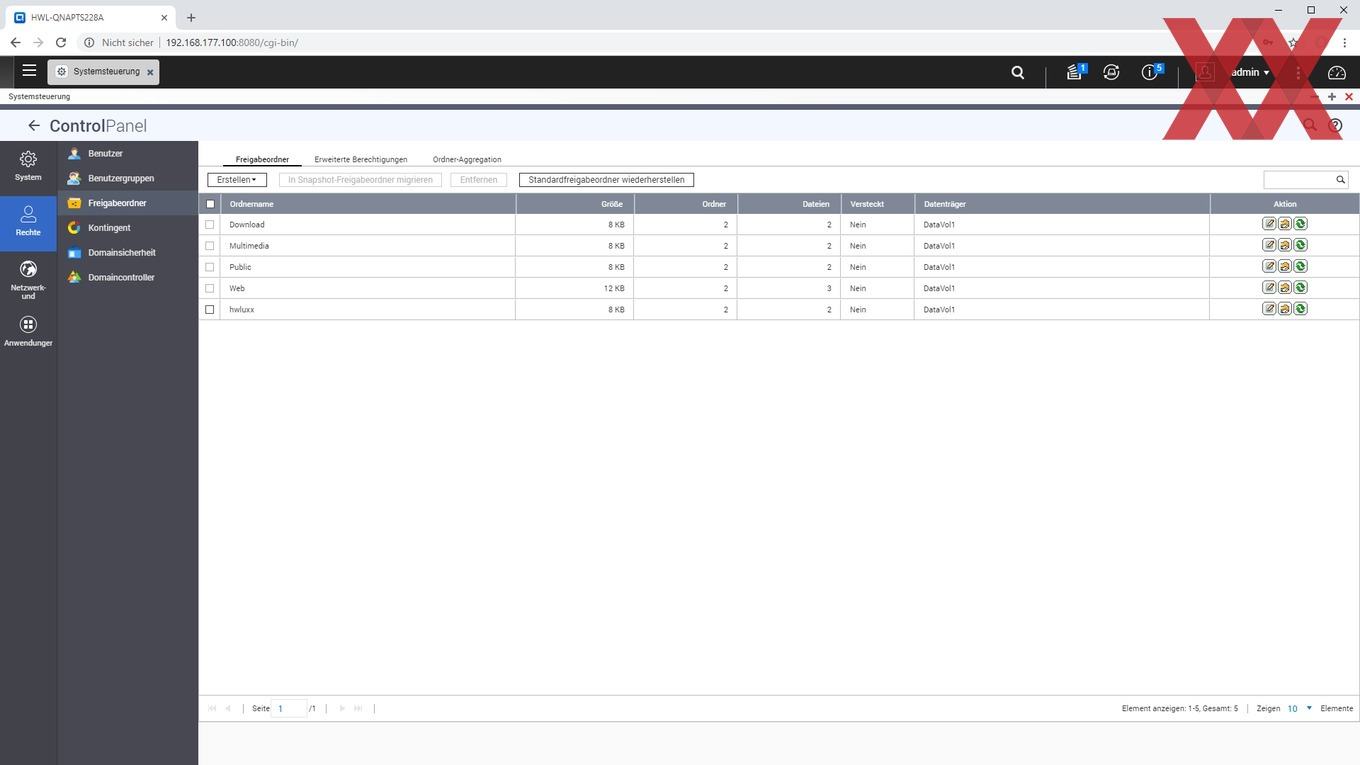Click the page number field Seite
The height and width of the screenshot is (765, 1360).
(290, 708)
